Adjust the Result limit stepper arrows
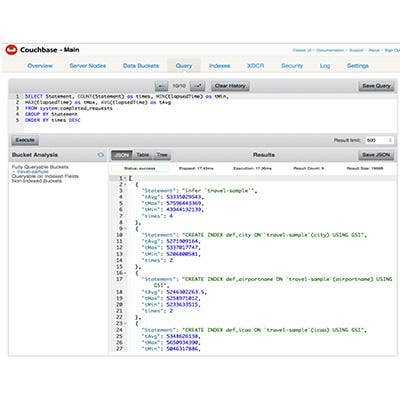 click(x=390, y=140)
